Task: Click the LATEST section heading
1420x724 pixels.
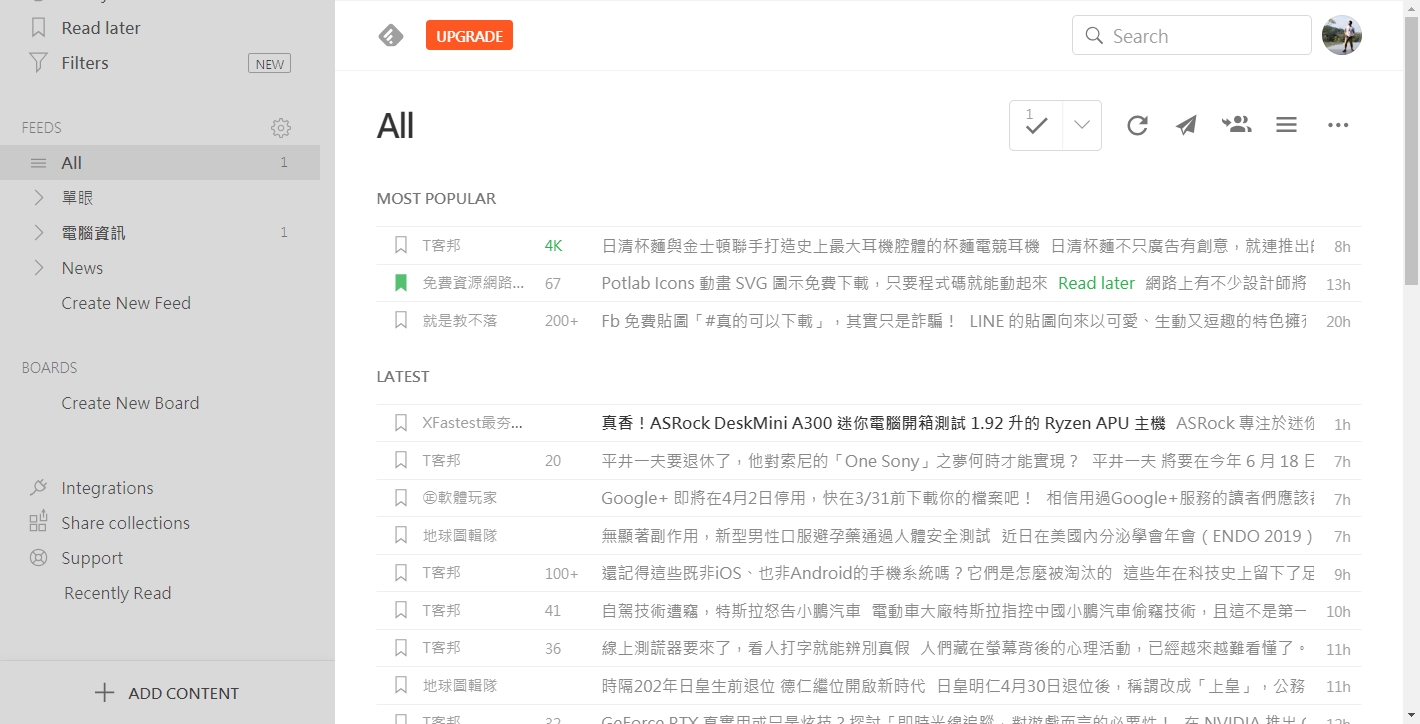Action: coord(403,376)
